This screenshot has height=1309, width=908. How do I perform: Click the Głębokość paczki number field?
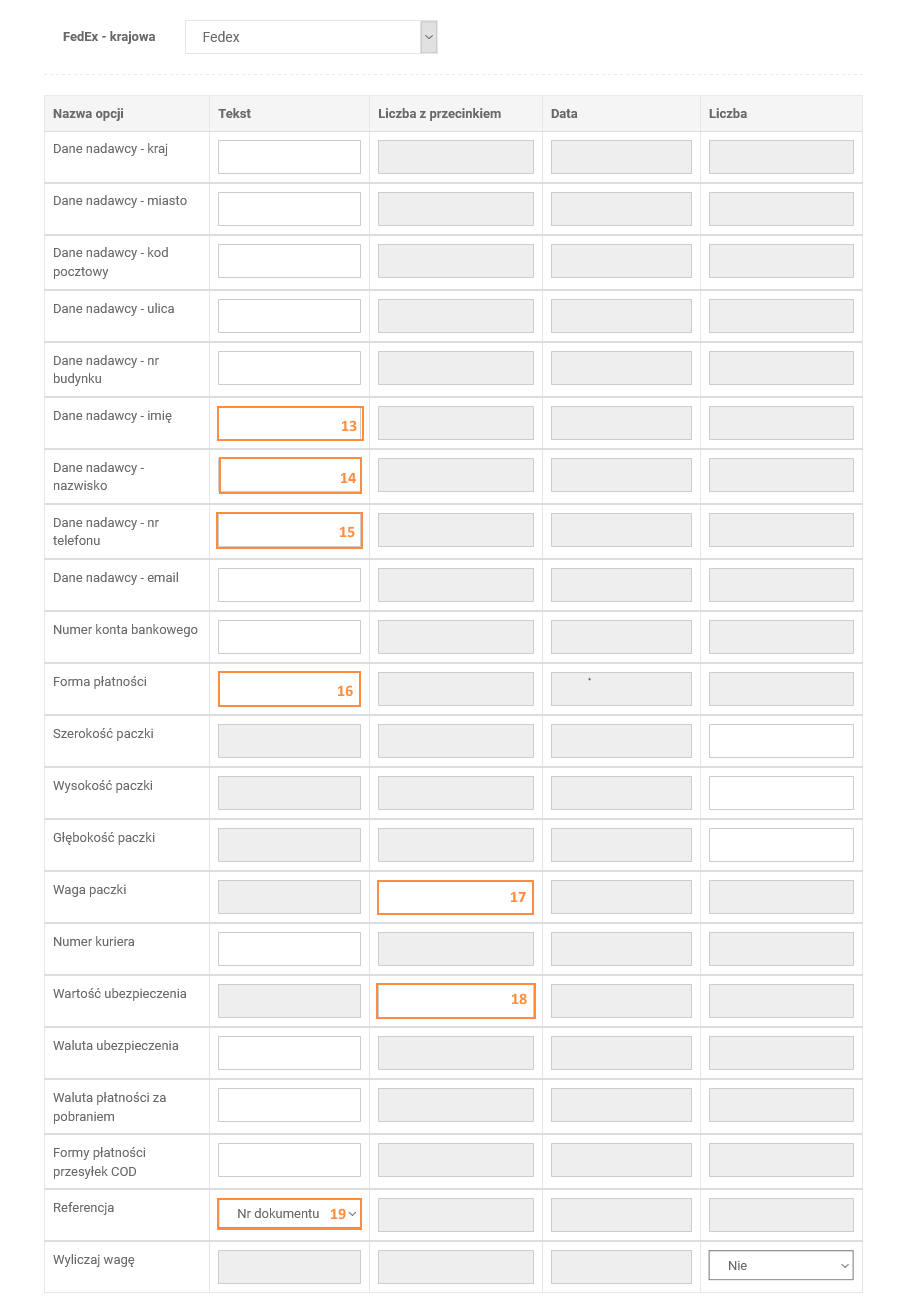click(780, 845)
